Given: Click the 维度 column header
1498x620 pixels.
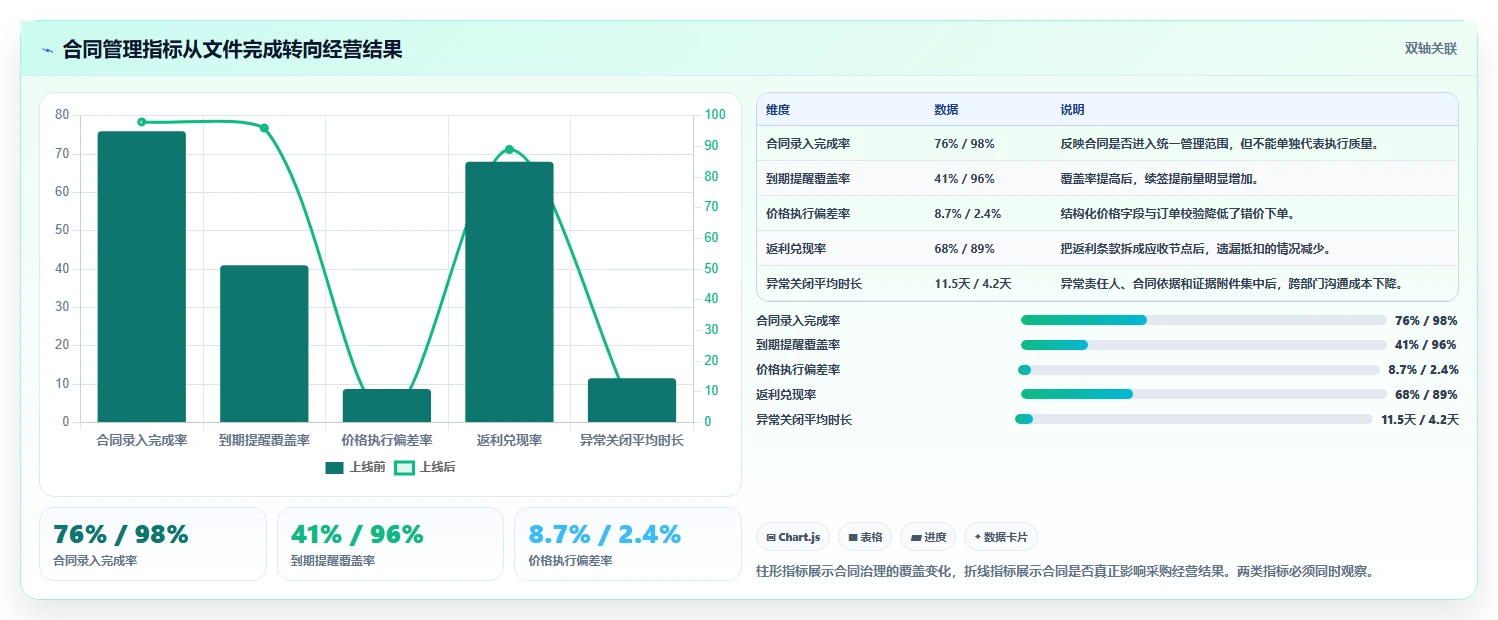Looking at the screenshot, I should tap(778, 110).
